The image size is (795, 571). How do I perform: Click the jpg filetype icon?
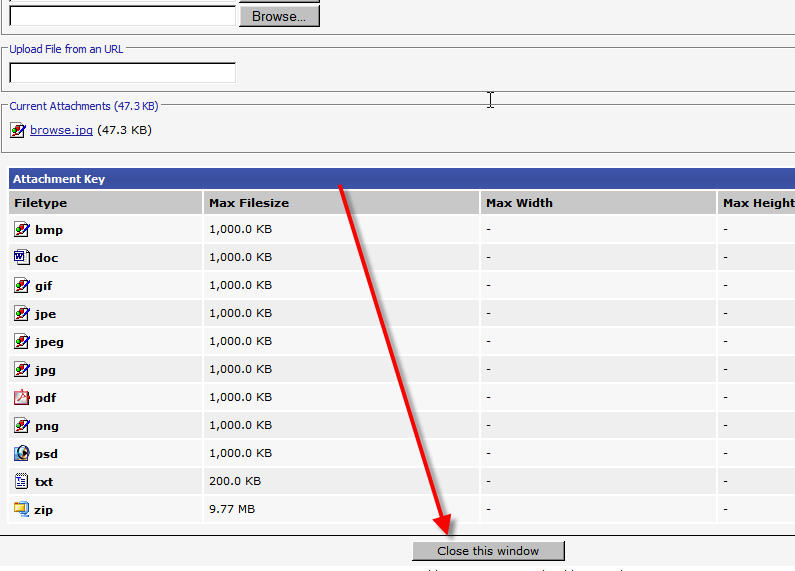pyautogui.click(x=21, y=370)
